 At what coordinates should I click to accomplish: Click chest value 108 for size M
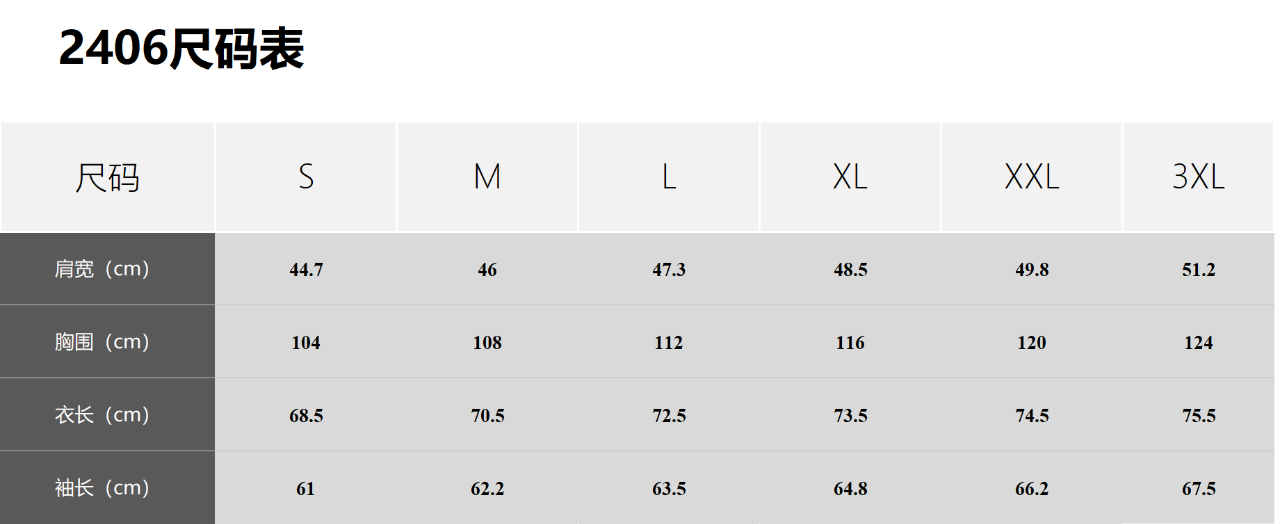click(x=487, y=343)
